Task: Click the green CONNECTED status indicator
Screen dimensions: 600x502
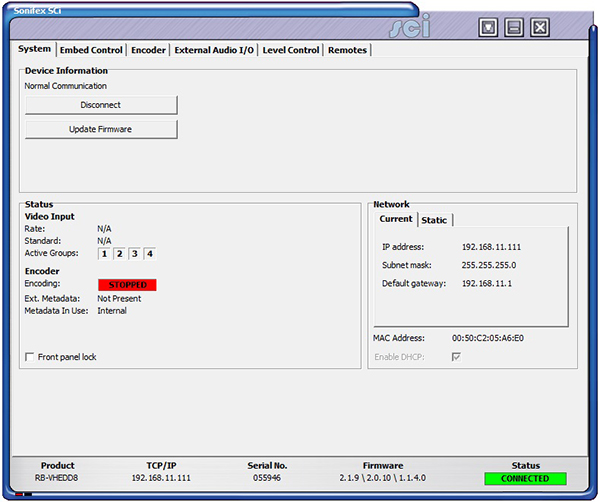Action: point(525,479)
